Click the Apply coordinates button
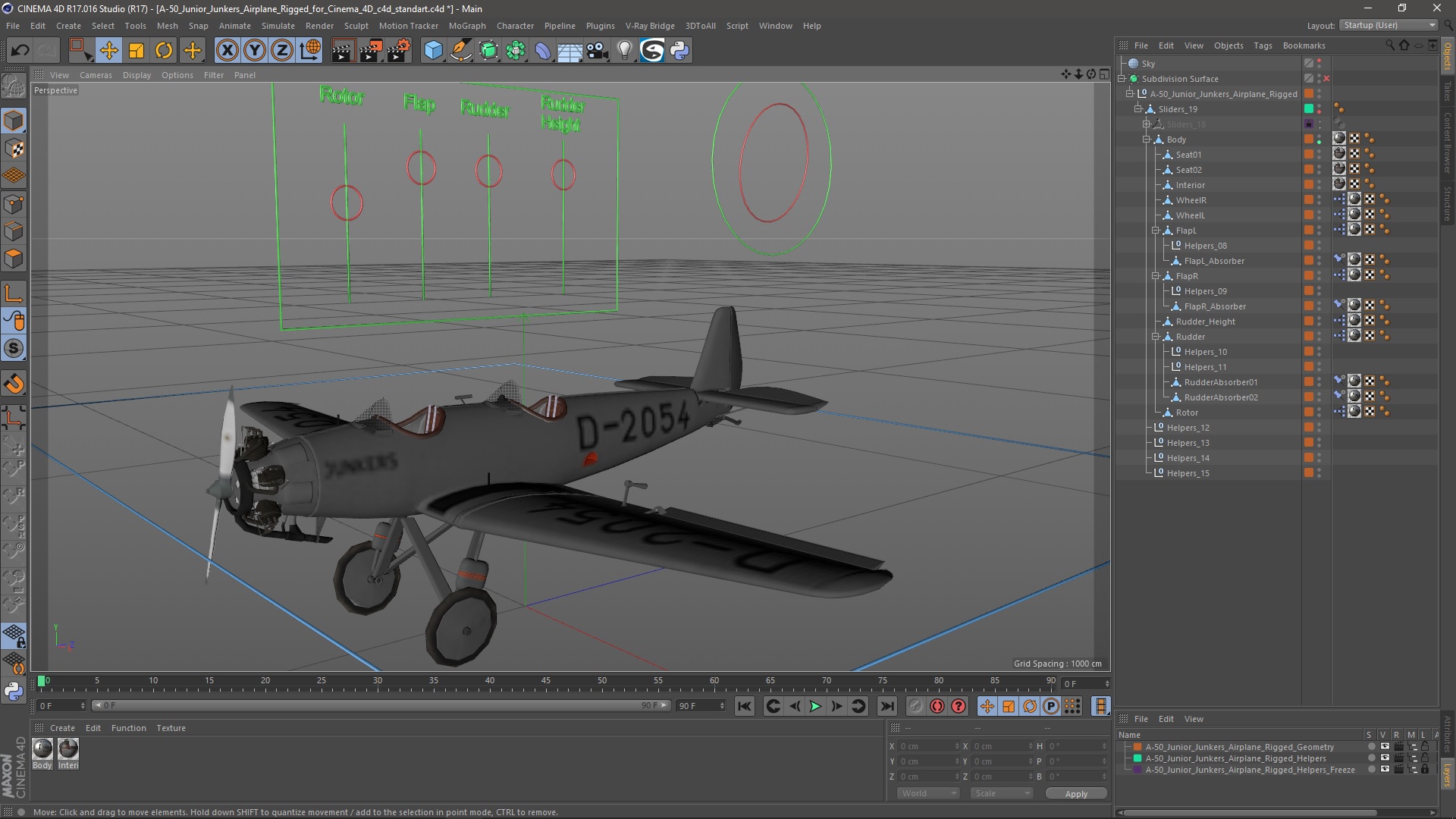 (1076, 794)
